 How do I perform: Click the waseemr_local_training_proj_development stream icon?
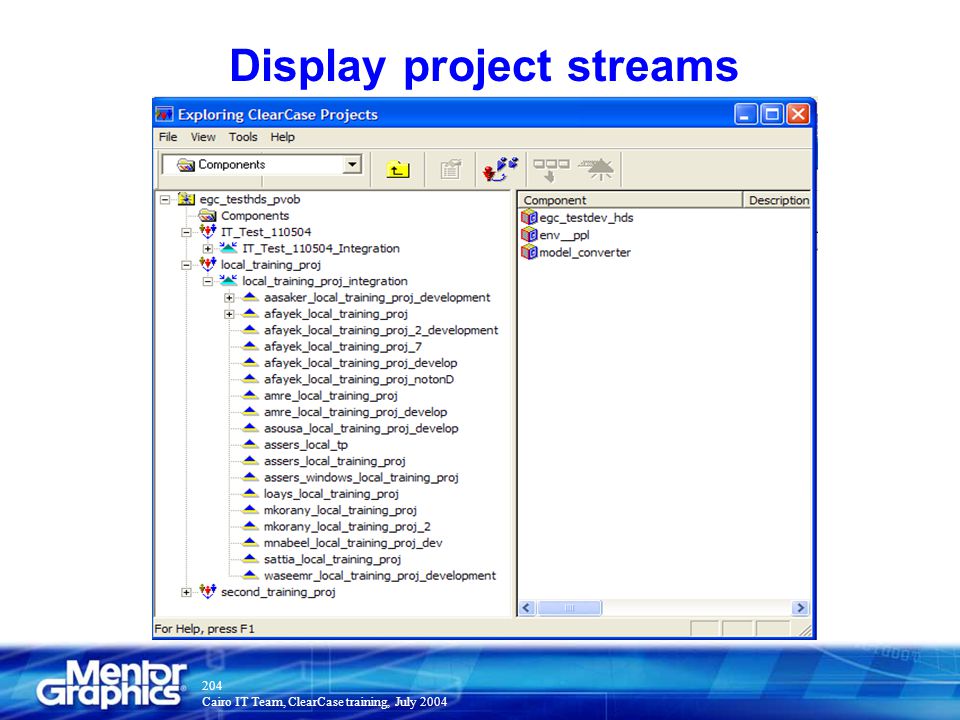(x=250, y=575)
